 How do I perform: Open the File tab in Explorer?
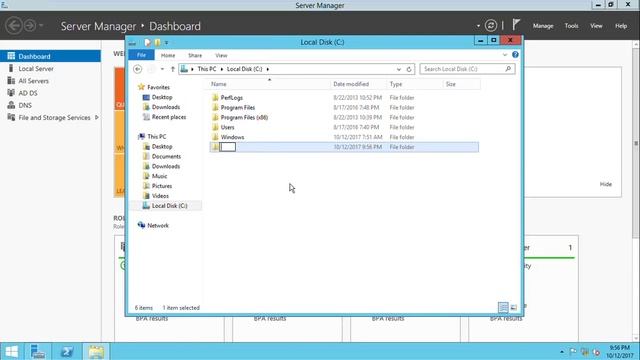(141, 55)
